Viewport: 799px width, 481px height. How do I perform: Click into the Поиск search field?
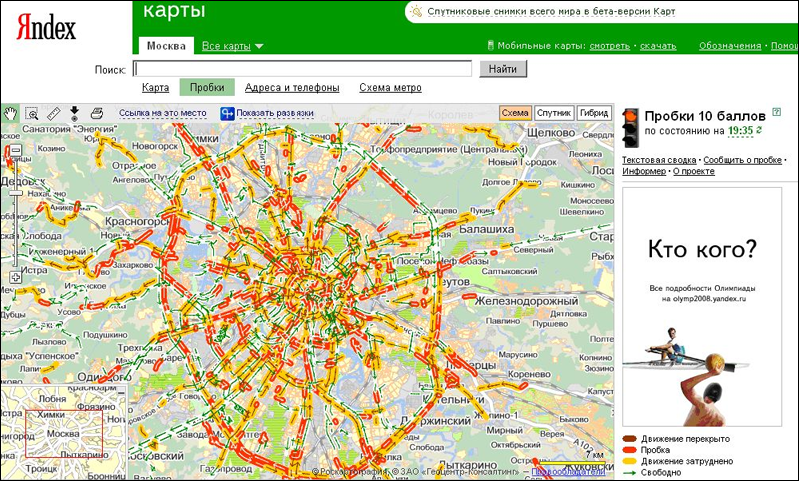(x=302, y=69)
